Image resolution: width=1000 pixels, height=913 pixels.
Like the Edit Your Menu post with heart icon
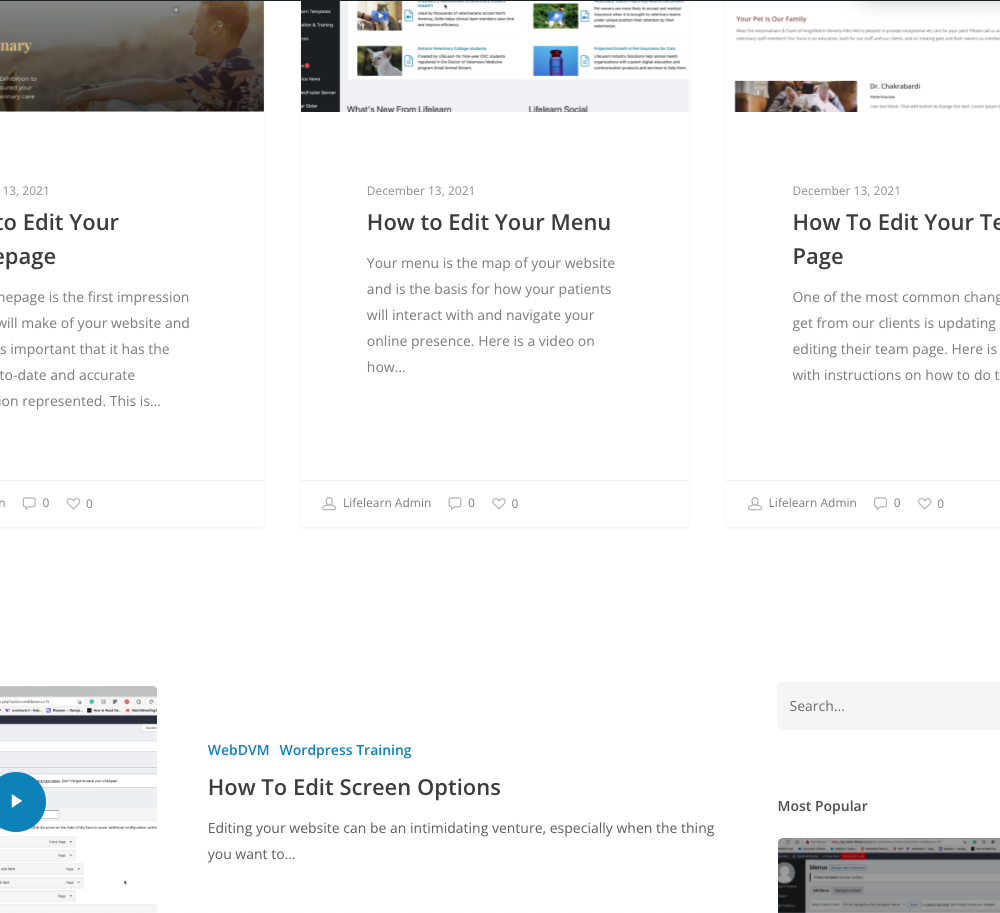tap(499, 504)
